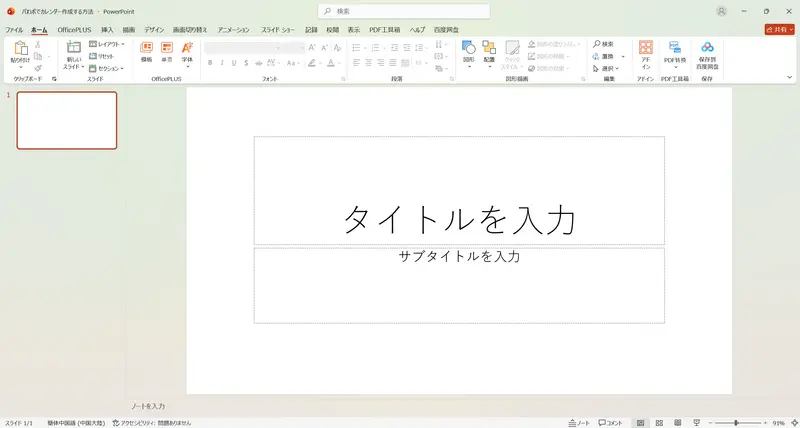Click the bullet list icon

pyautogui.click(x=356, y=48)
